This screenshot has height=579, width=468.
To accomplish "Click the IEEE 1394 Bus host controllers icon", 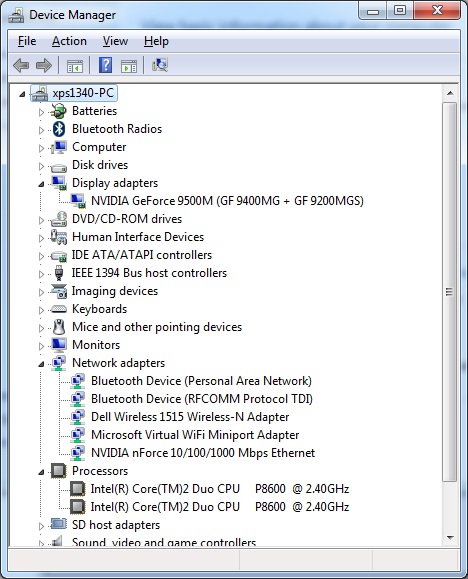I will 59,273.
